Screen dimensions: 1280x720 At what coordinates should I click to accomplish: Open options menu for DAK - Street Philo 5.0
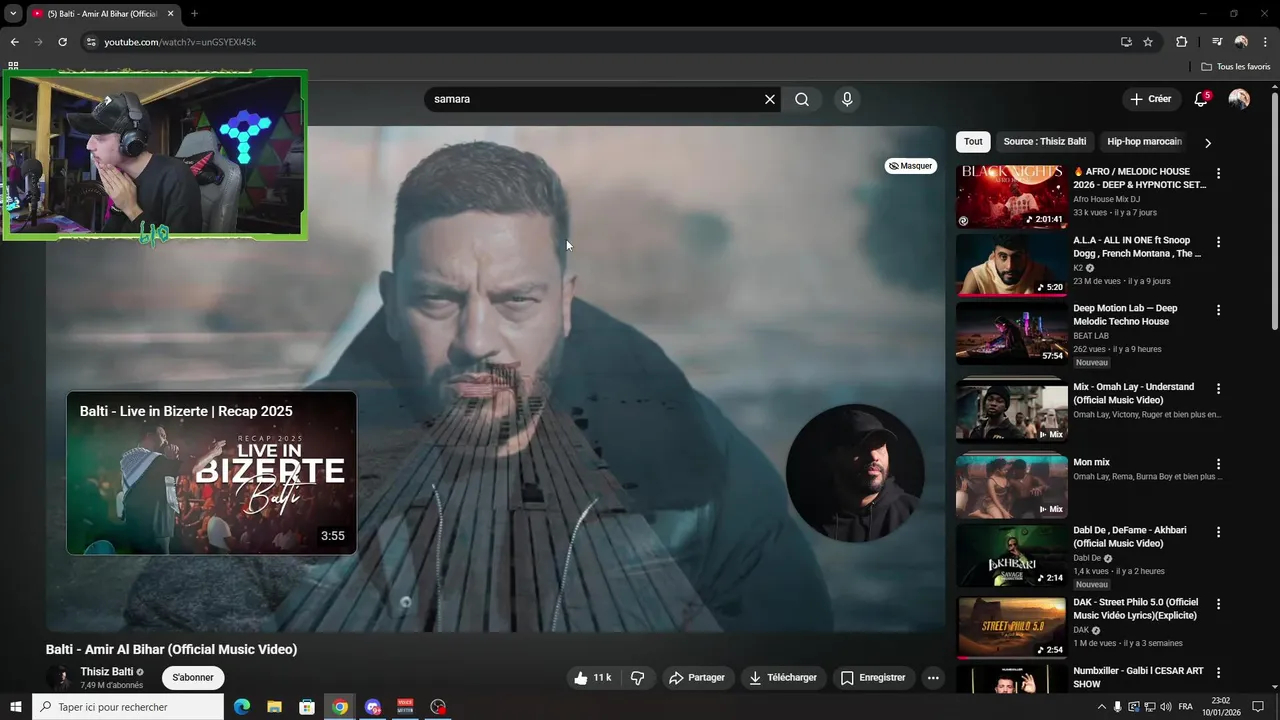(1218, 603)
